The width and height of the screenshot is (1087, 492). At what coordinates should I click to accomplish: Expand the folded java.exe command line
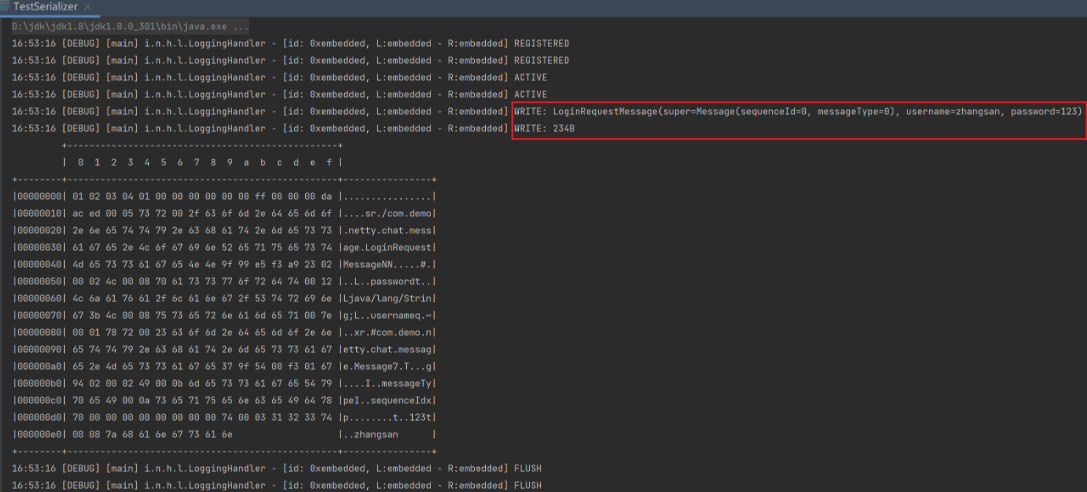[130, 27]
